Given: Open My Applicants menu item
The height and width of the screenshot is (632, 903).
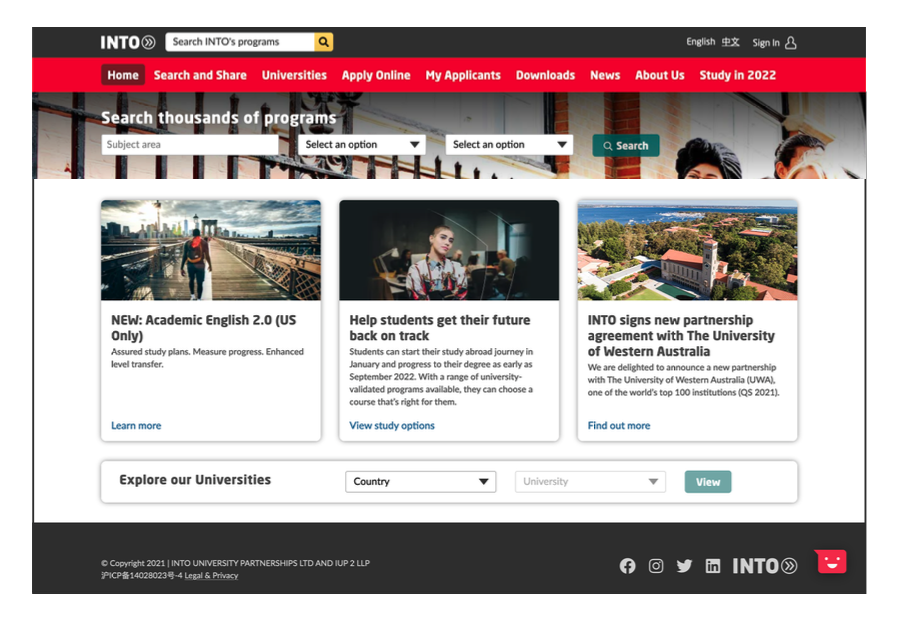Looking at the screenshot, I should (x=463, y=75).
